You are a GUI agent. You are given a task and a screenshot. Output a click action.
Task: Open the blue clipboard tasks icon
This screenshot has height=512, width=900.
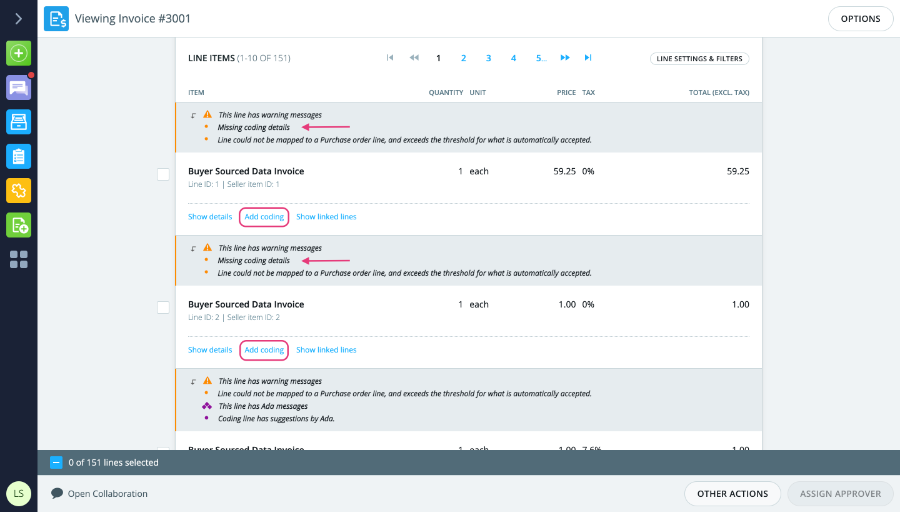coord(18,157)
